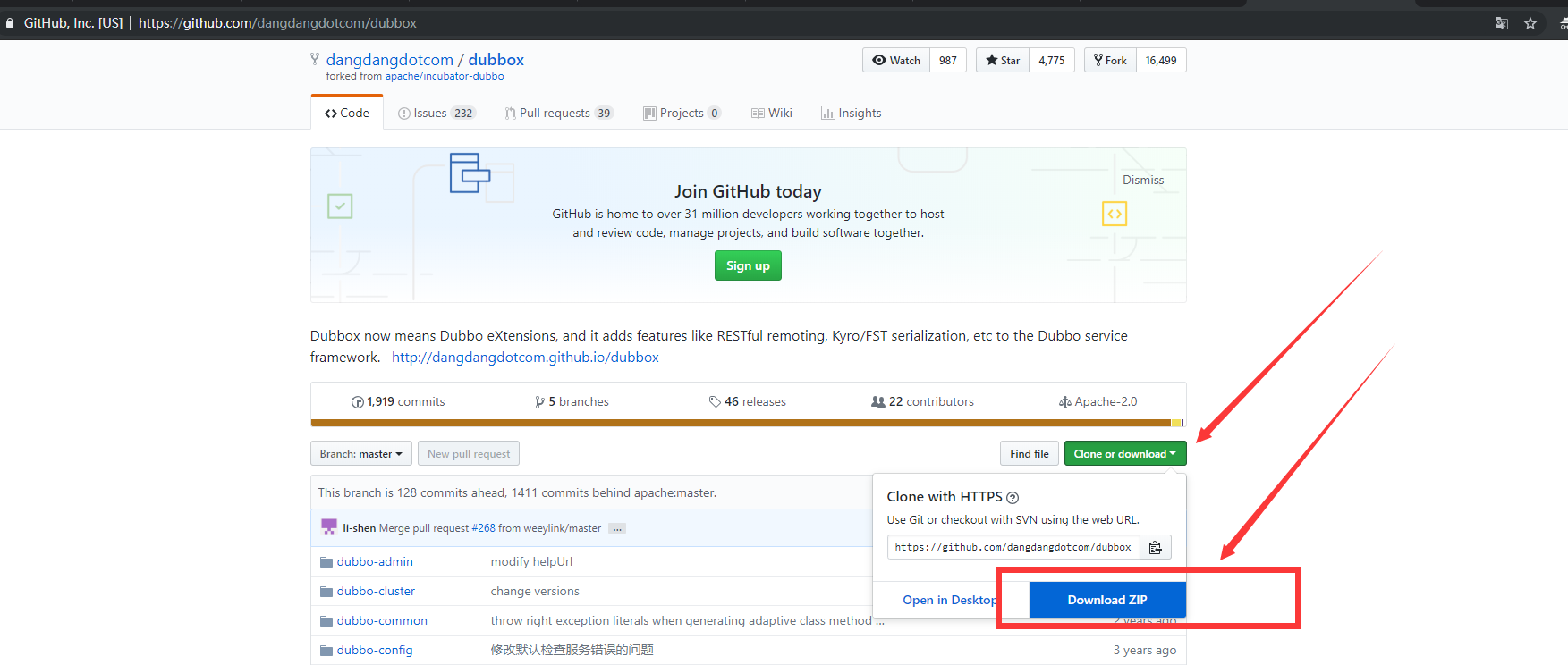Click dubbo-admin folder icon
Screen dimensions: 1568x665
point(326,562)
